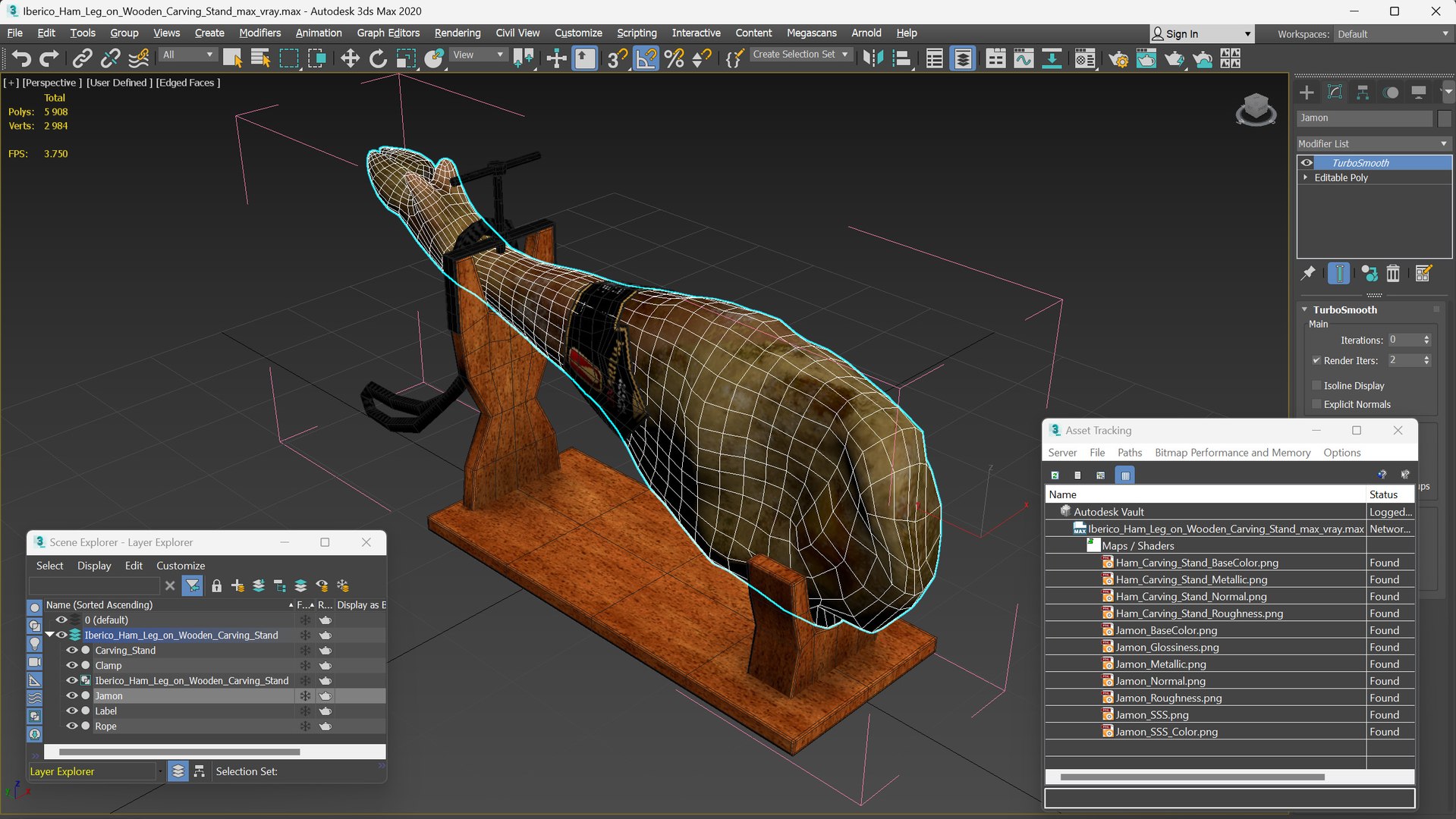Image resolution: width=1456 pixels, height=819 pixels.
Task: Enable the Explicit Normals checkbox
Action: [x=1317, y=404]
